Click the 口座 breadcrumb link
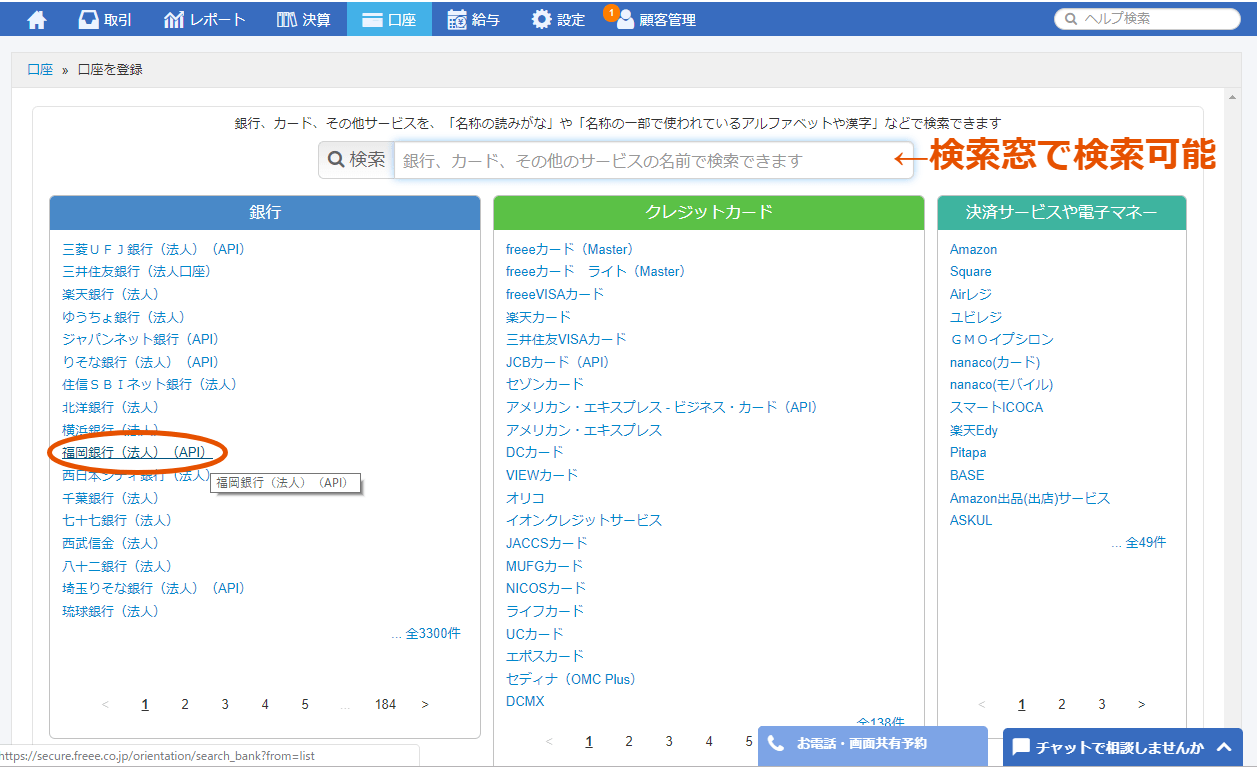 pos(40,70)
